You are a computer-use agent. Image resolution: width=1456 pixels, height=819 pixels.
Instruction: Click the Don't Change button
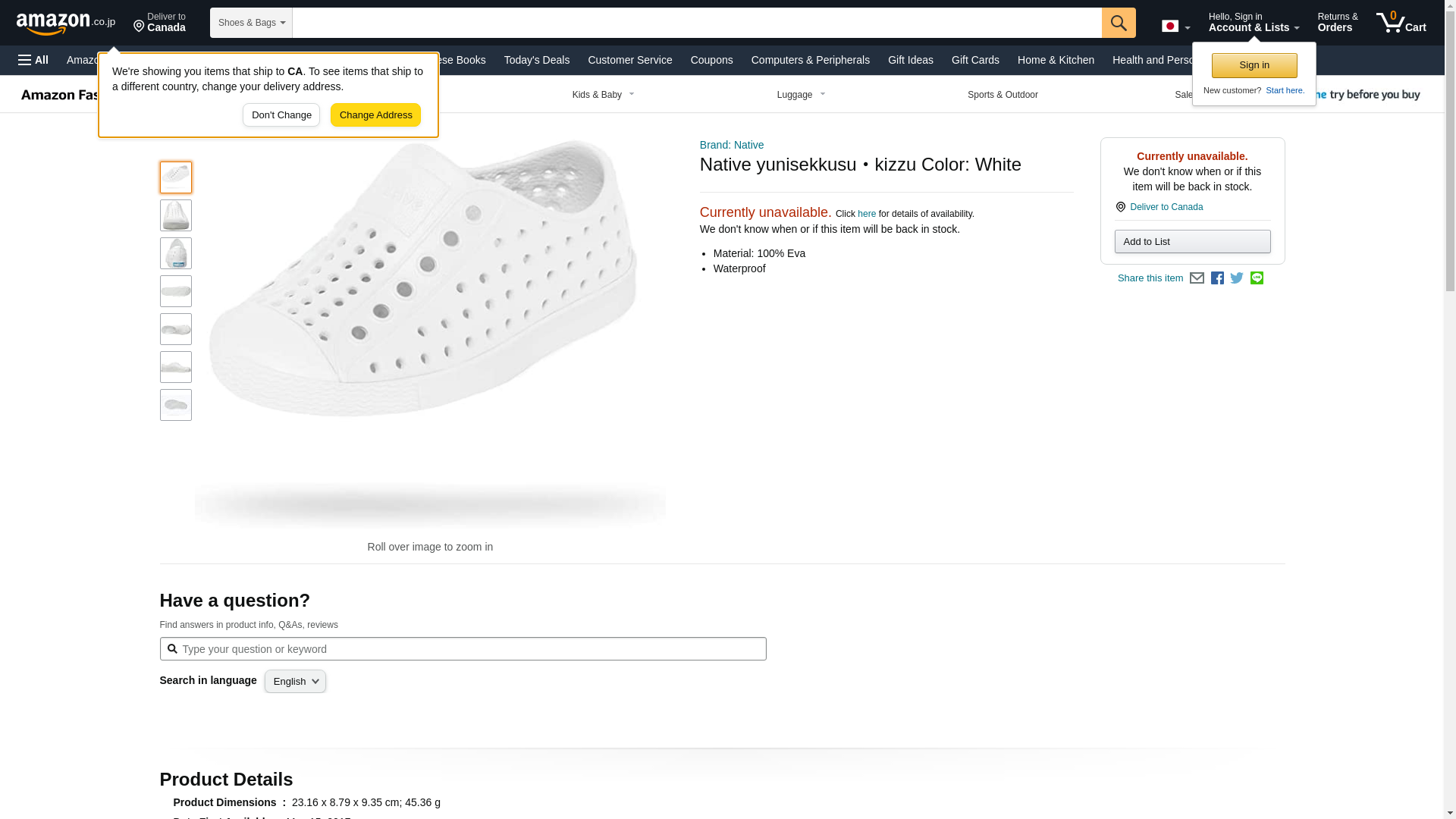click(x=281, y=115)
